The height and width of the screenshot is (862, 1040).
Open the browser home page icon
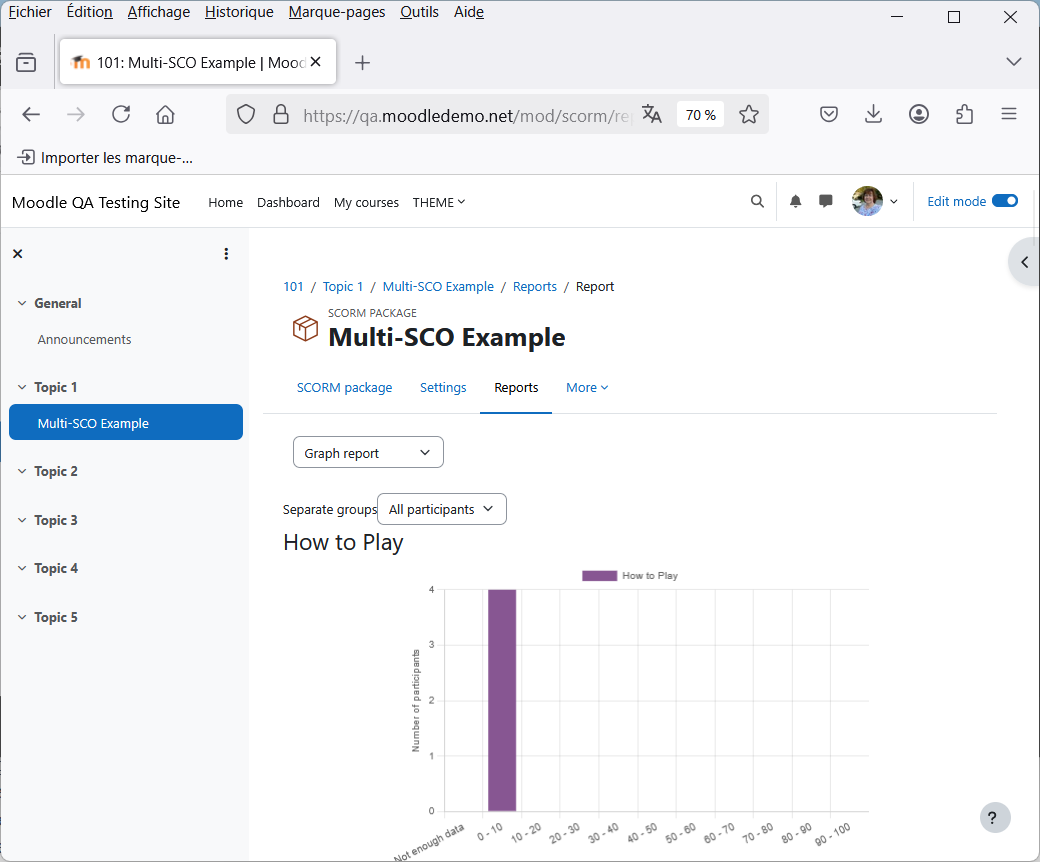tap(165, 115)
